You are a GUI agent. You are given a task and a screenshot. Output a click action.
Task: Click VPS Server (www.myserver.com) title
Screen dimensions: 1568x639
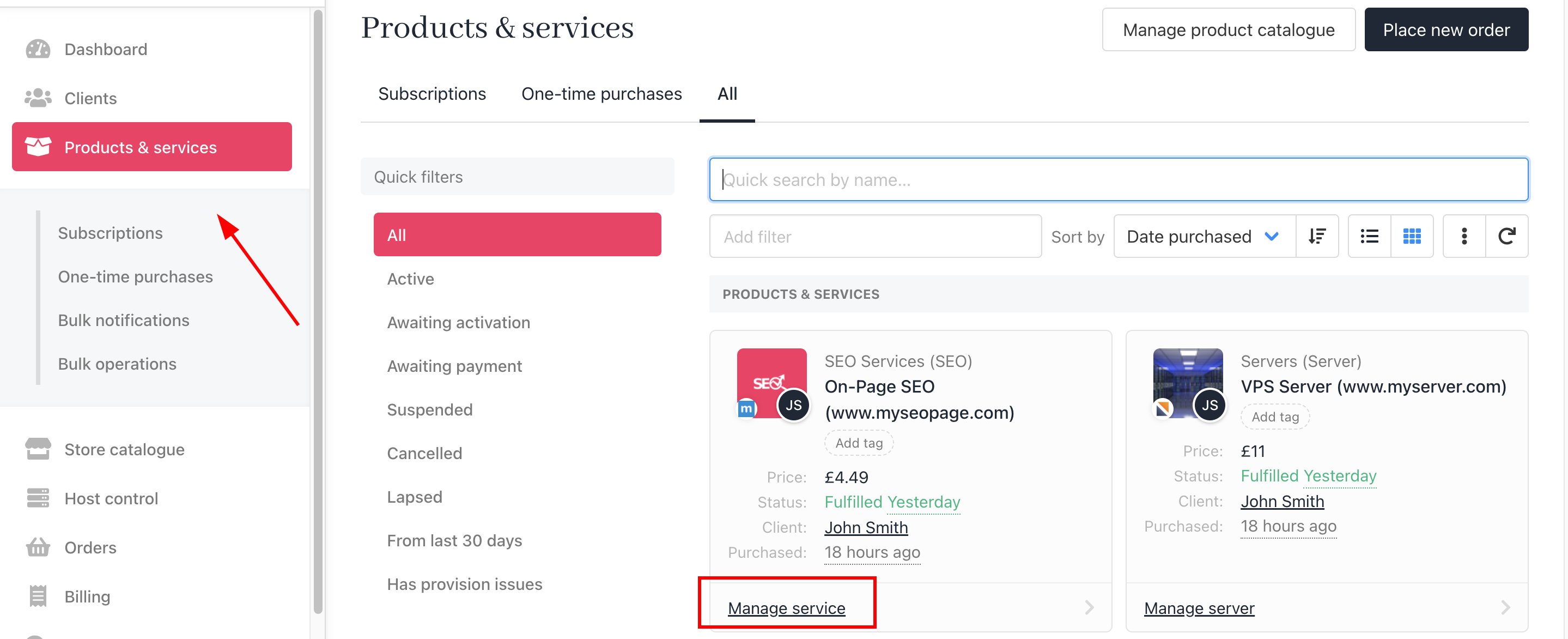click(1373, 387)
